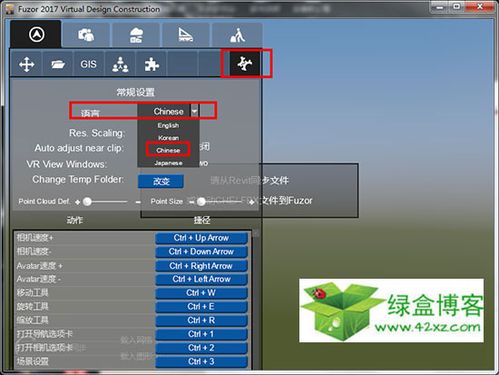
Task: Click the Res. Scaling label
Action: point(97,133)
